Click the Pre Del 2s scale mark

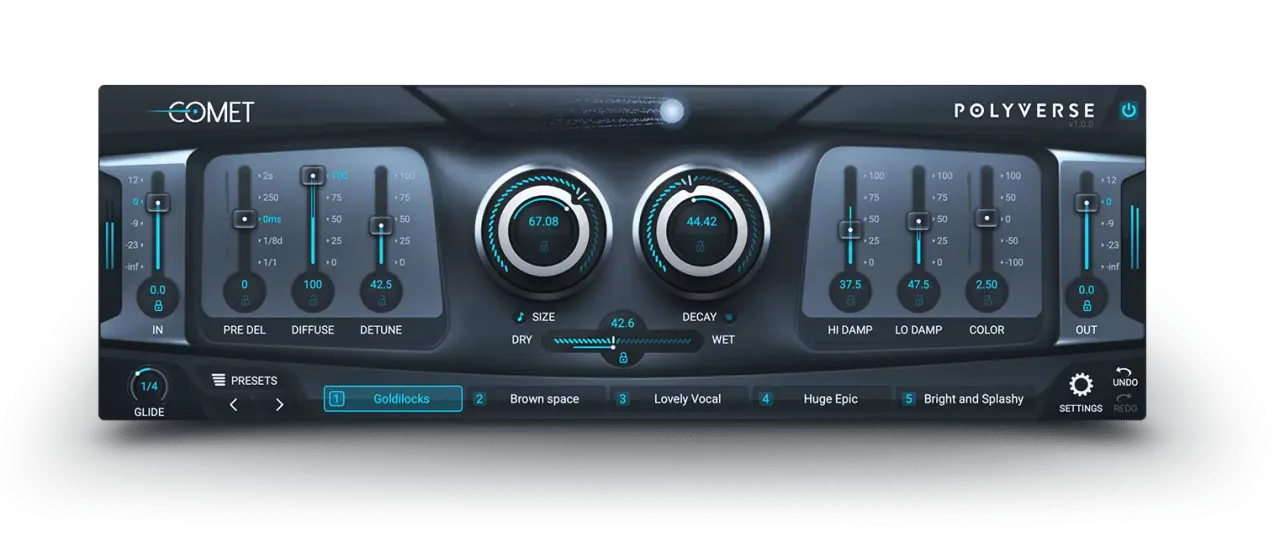tap(267, 176)
